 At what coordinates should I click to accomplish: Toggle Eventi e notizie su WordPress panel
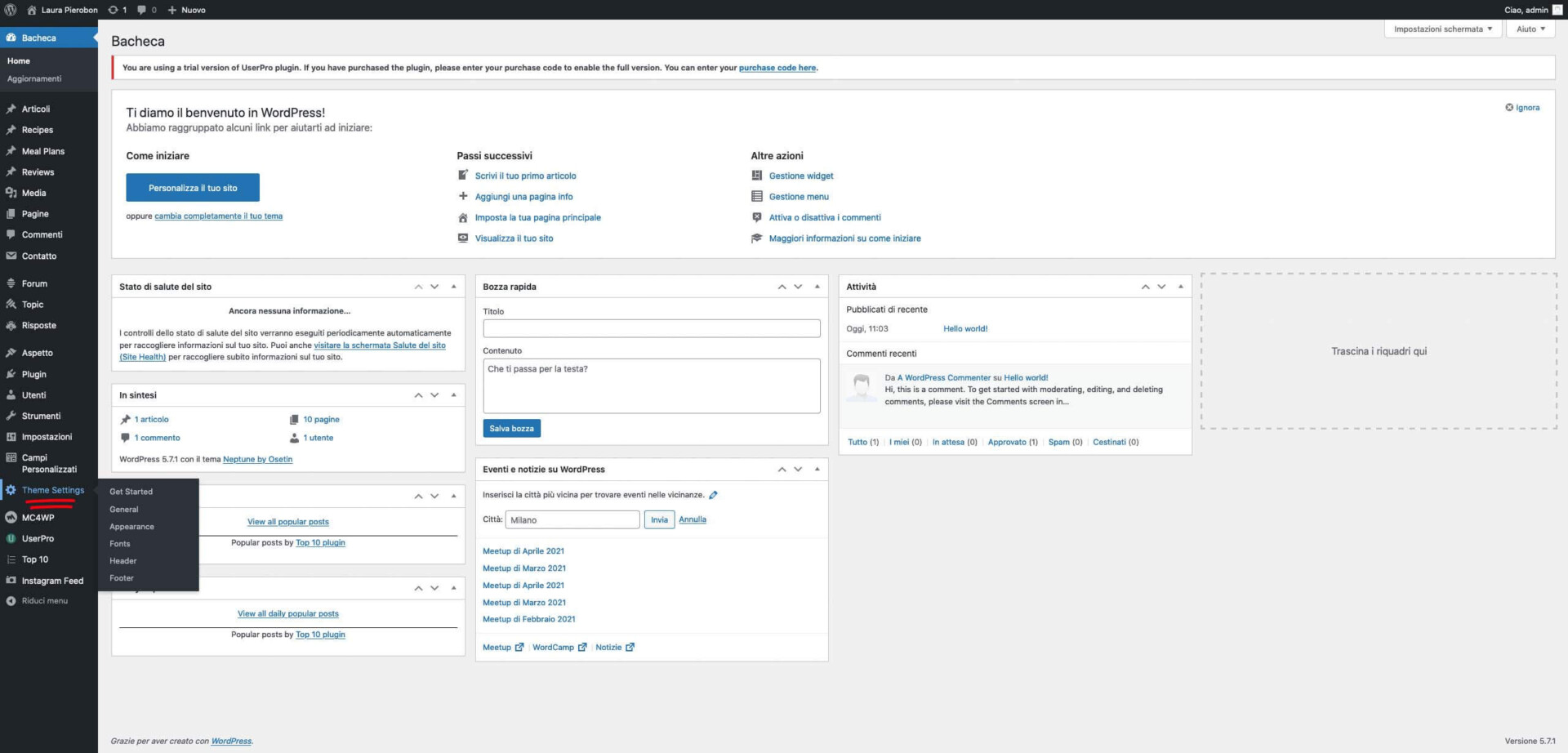[817, 470]
